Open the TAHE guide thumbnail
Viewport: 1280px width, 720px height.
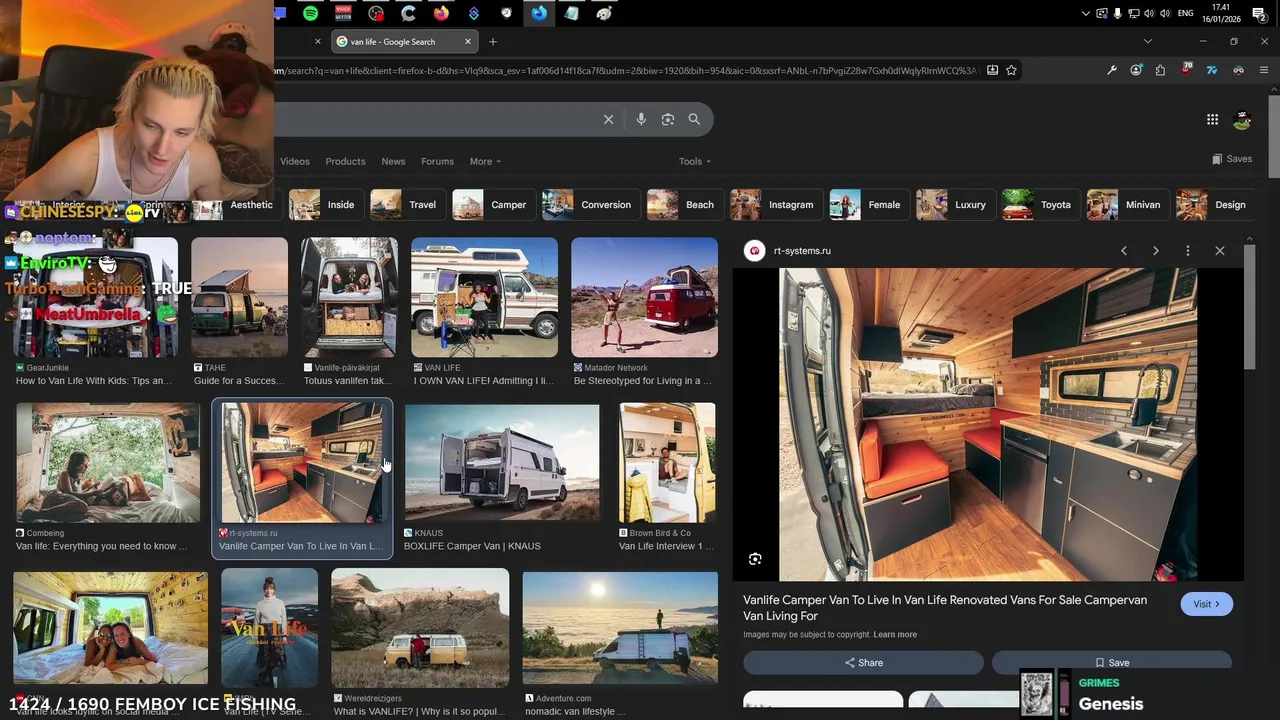pyautogui.click(x=239, y=297)
